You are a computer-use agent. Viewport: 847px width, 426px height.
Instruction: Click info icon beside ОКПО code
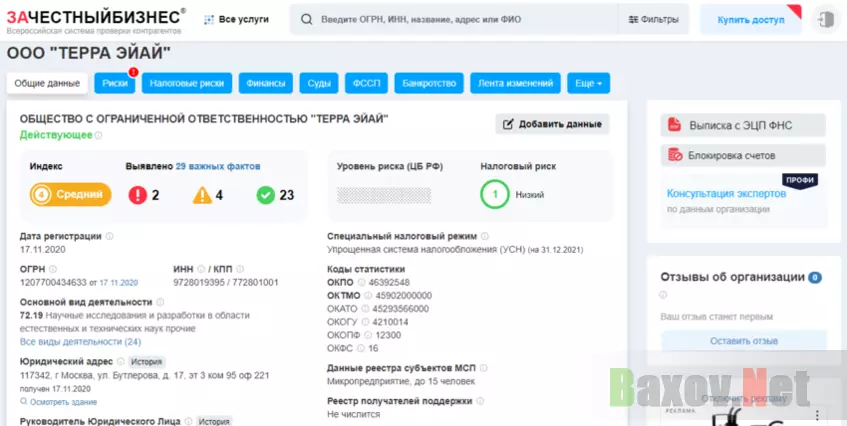tap(361, 282)
